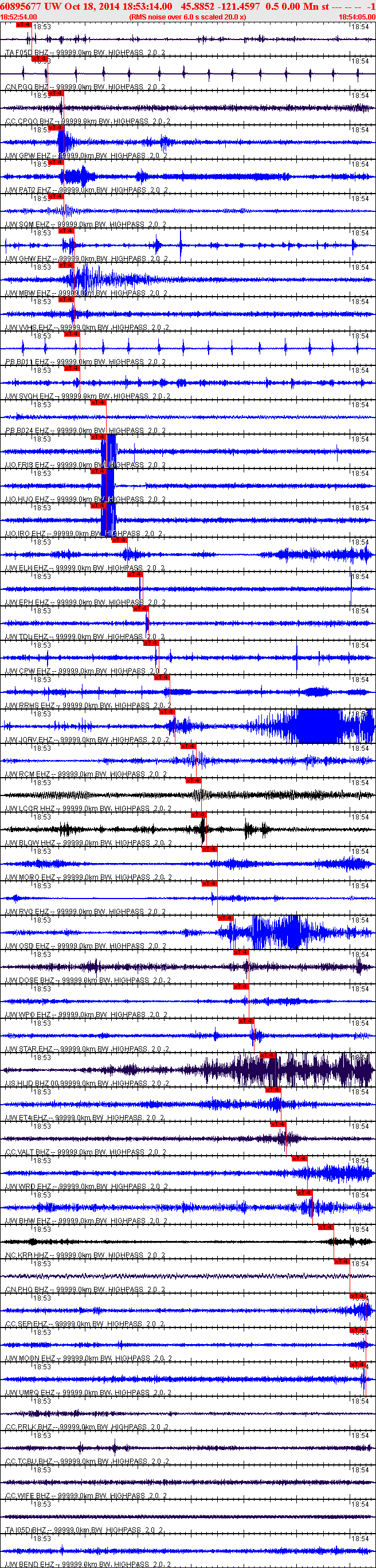
Task: Click the US HLID BHZ station label
Action: 28,1084
